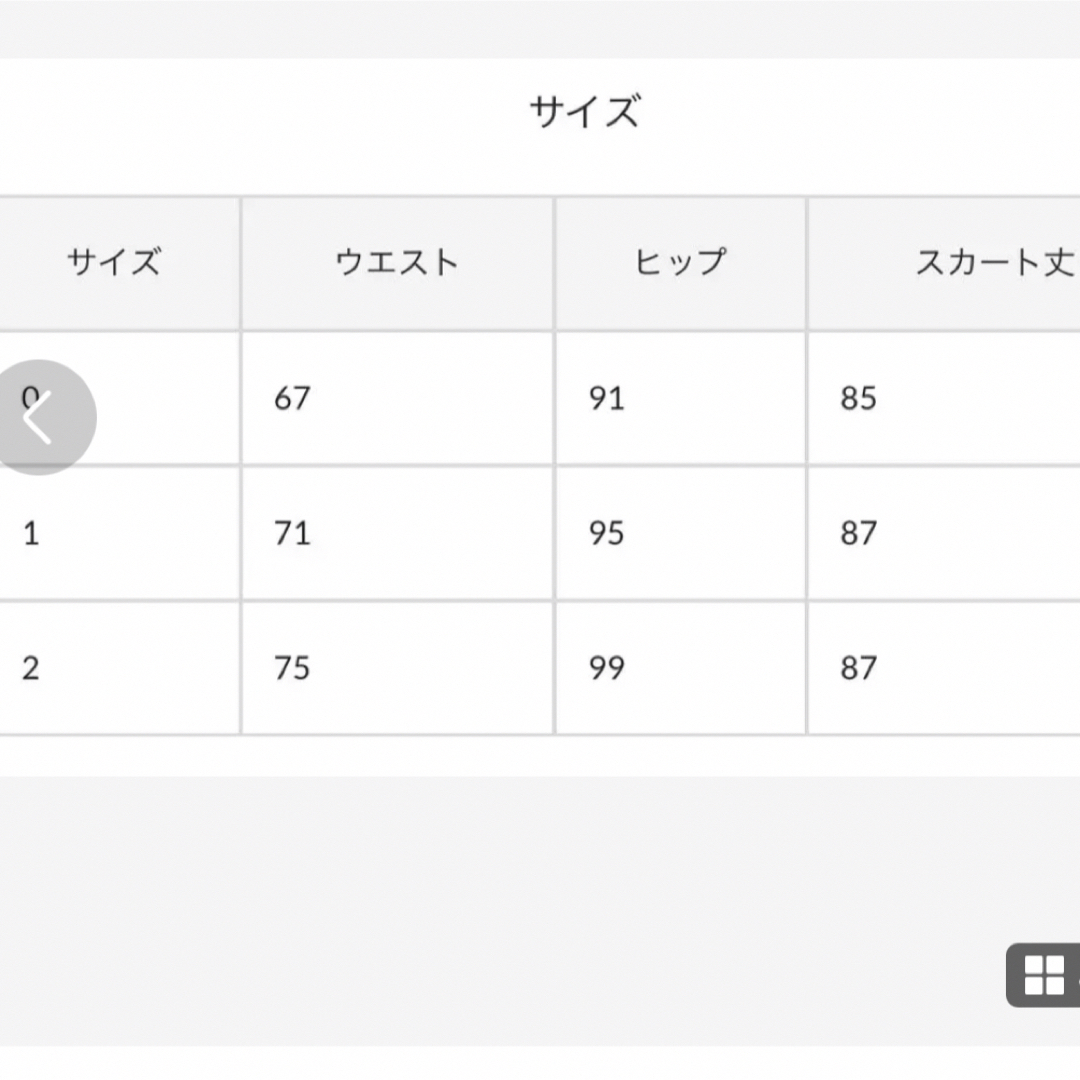Select hip value 95 cell
The width and height of the screenshot is (1080, 1080).
[681, 534]
